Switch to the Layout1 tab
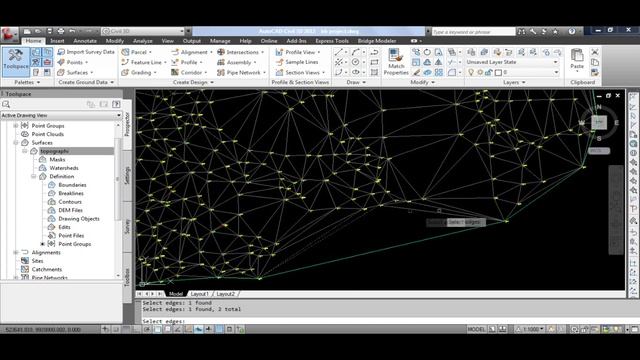 click(x=200, y=294)
